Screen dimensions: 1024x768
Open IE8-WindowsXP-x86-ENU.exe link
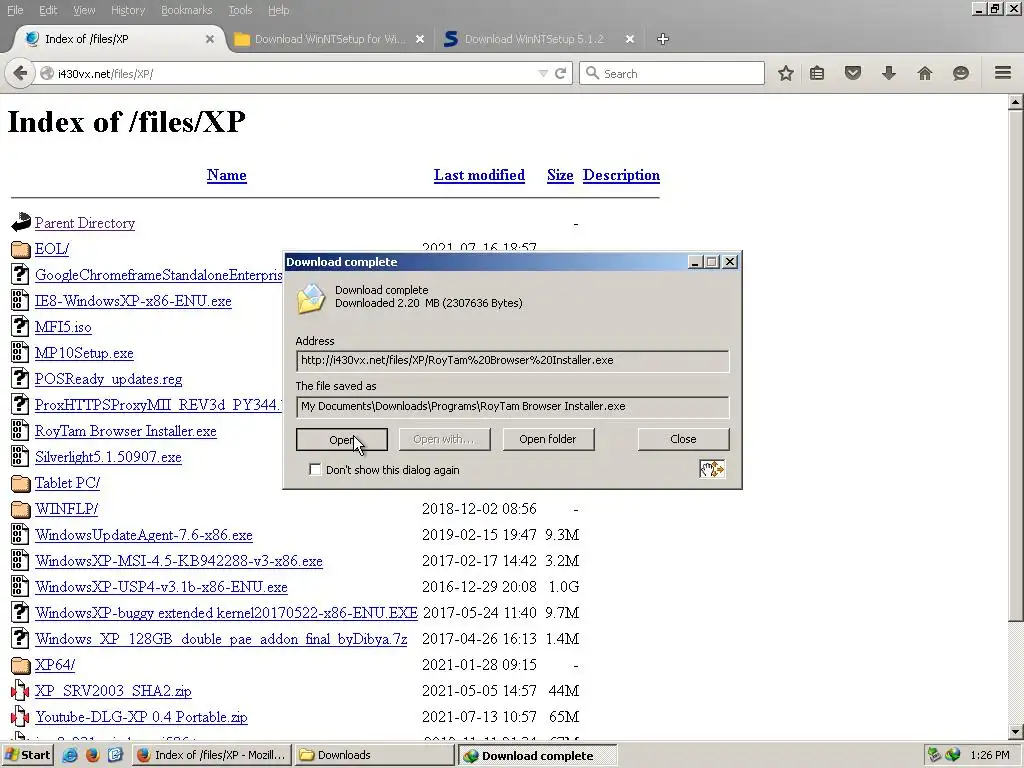(x=133, y=301)
